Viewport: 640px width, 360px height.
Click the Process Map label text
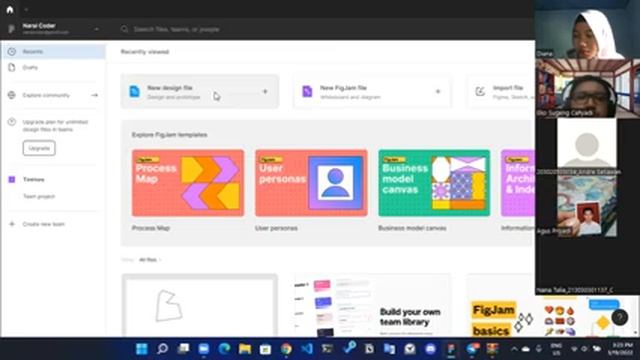151,228
